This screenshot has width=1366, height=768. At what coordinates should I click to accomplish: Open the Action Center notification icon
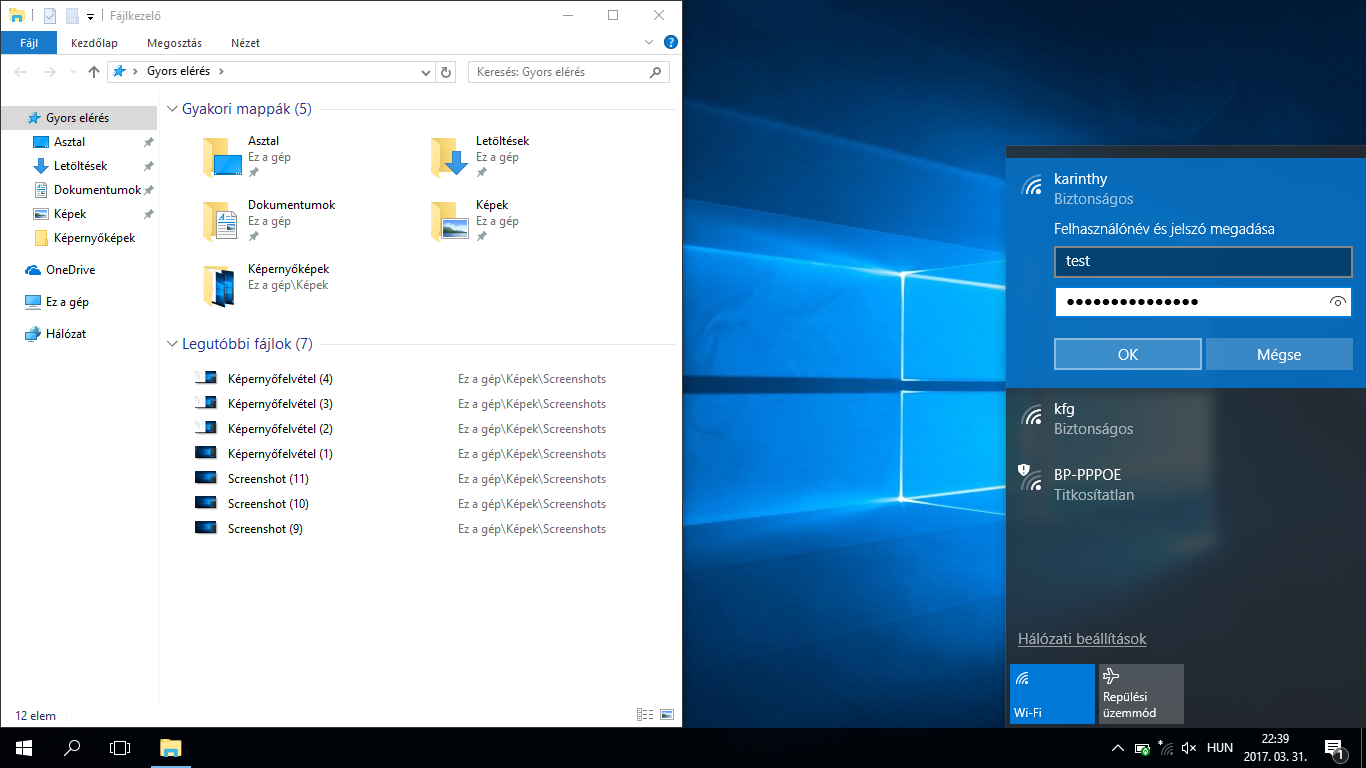click(x=1333, y=748)
